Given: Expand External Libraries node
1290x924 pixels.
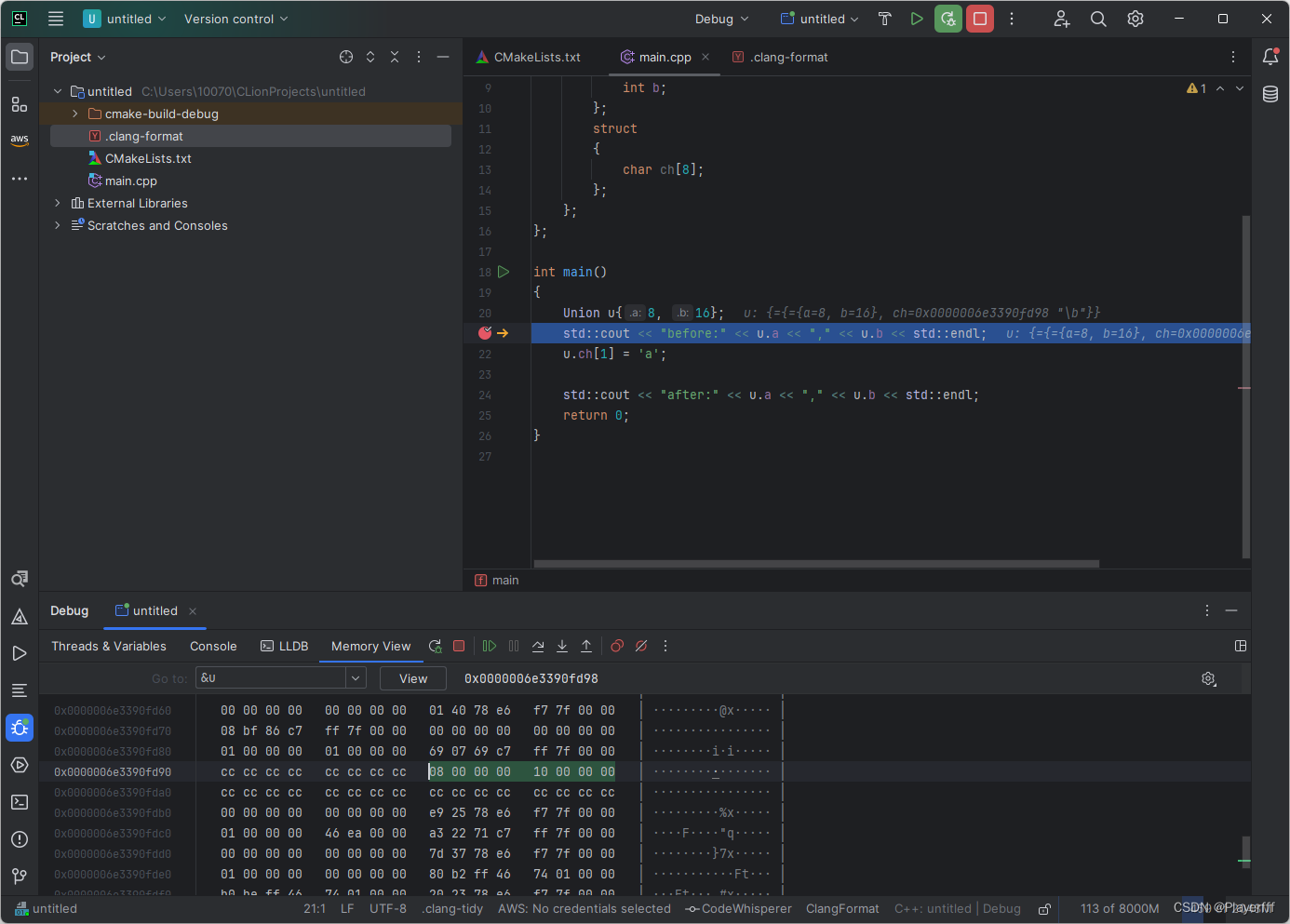Looking at the screenshot, I should pos(58,203).
